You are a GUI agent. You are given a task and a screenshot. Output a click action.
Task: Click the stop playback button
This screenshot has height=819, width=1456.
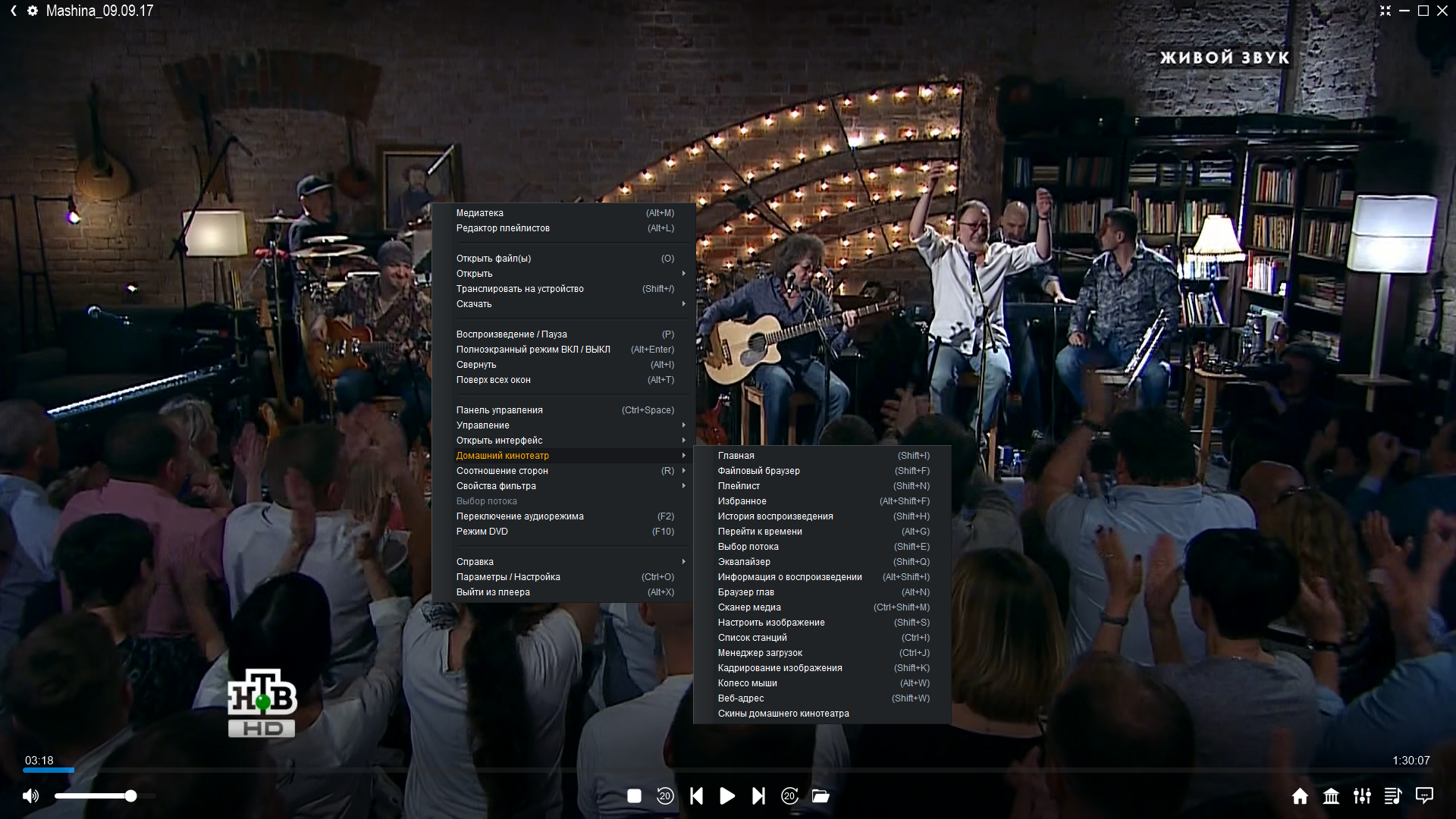634,796
